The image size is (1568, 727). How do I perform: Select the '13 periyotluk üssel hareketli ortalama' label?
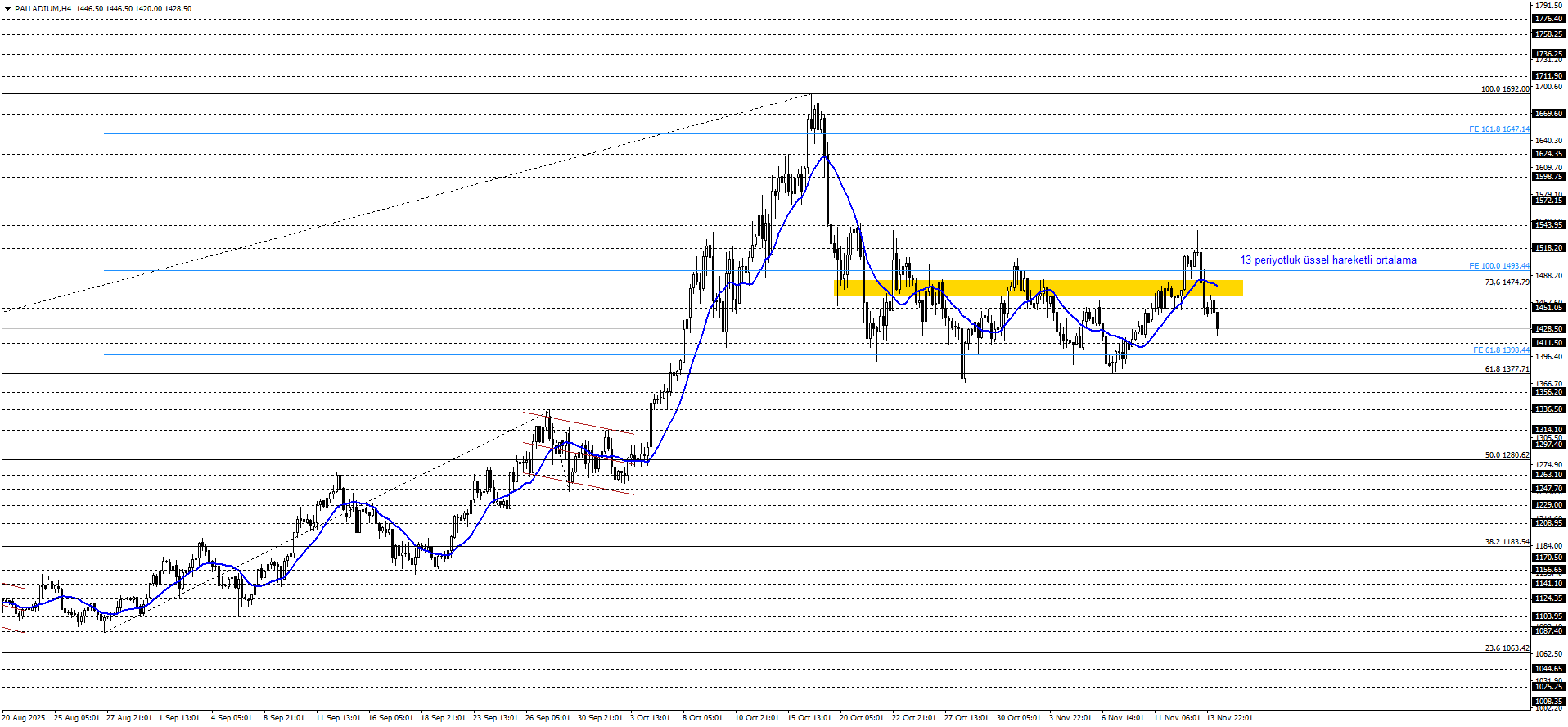1327,260
